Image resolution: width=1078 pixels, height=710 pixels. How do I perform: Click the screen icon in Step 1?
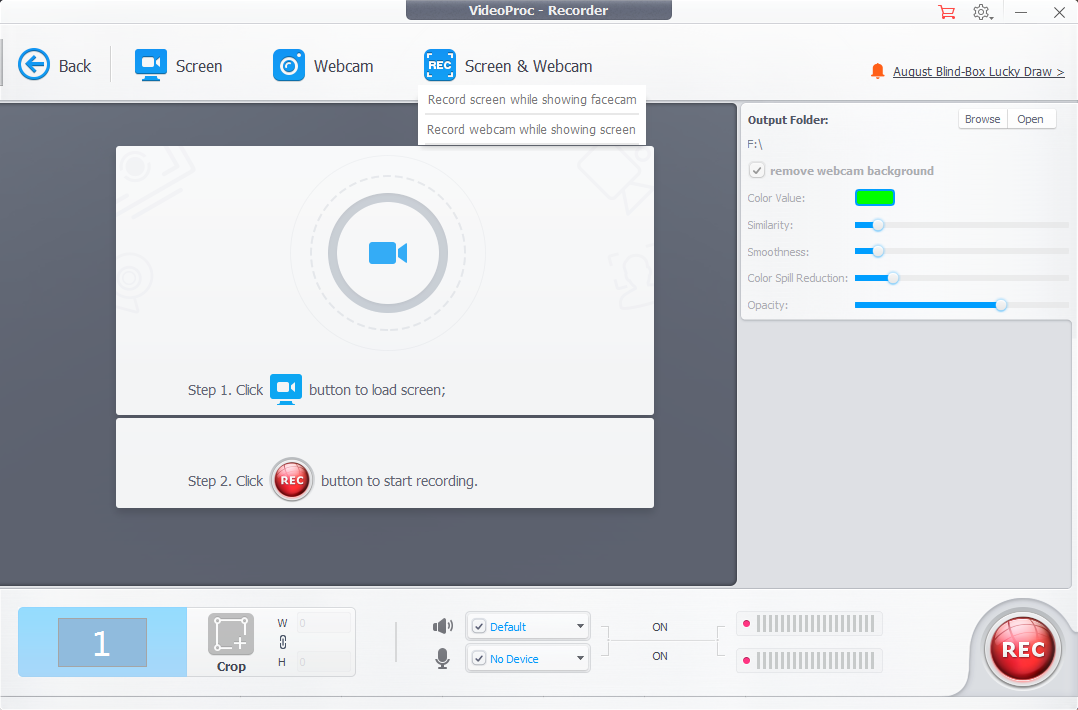point(286,389)
